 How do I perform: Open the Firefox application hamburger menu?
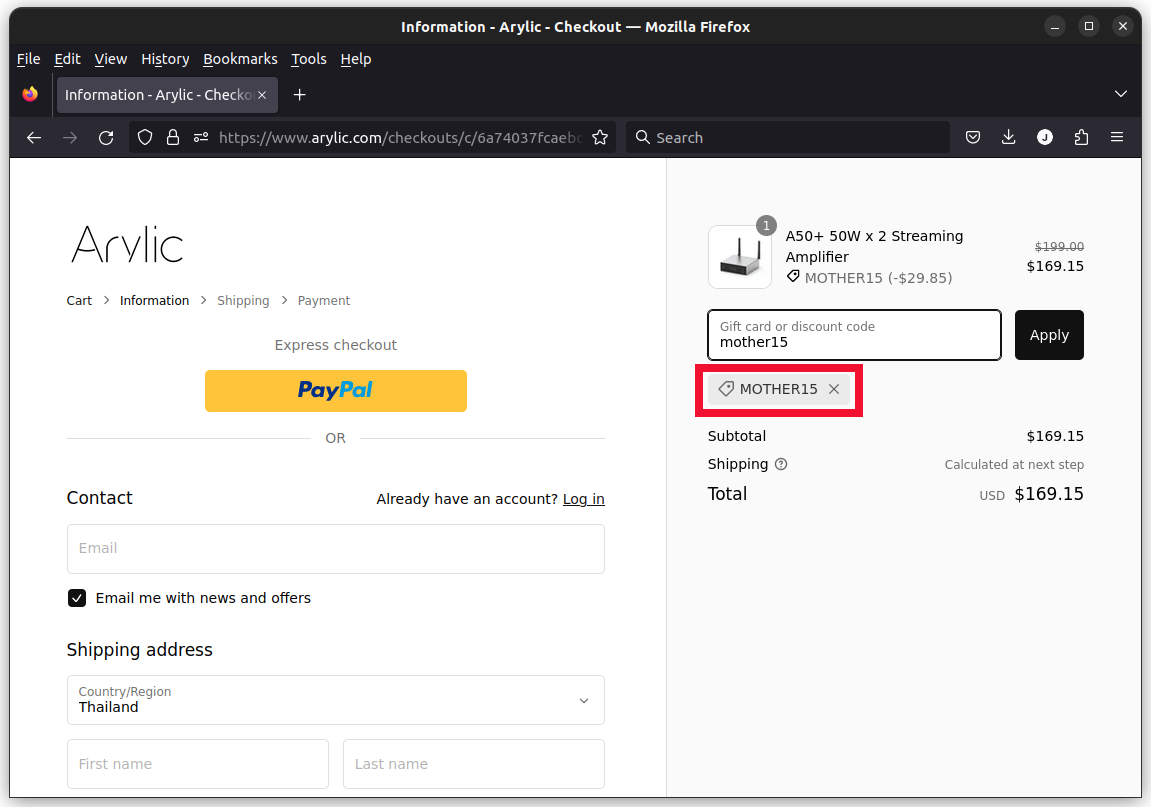click(x=1116, y=137)
